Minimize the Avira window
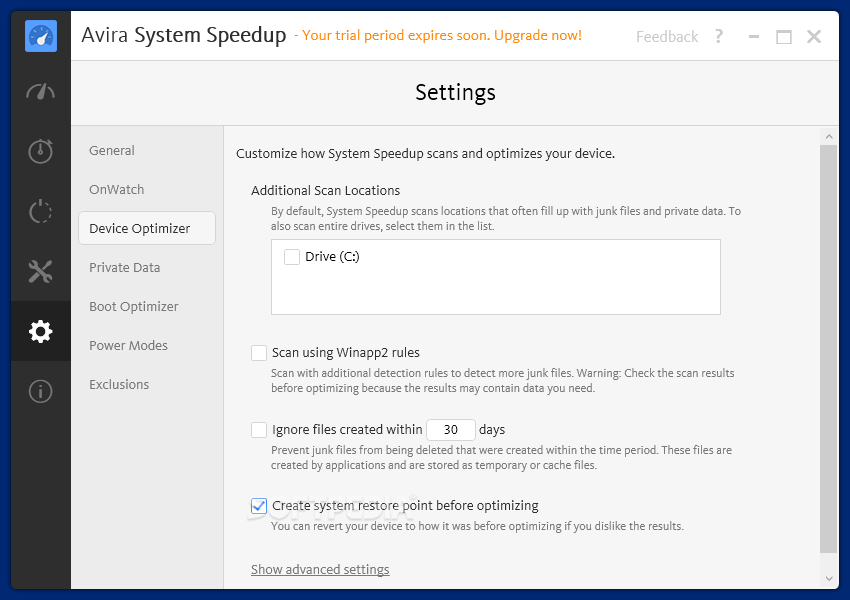850x600 pixels. pyautogui.click(x=754, y=37)
